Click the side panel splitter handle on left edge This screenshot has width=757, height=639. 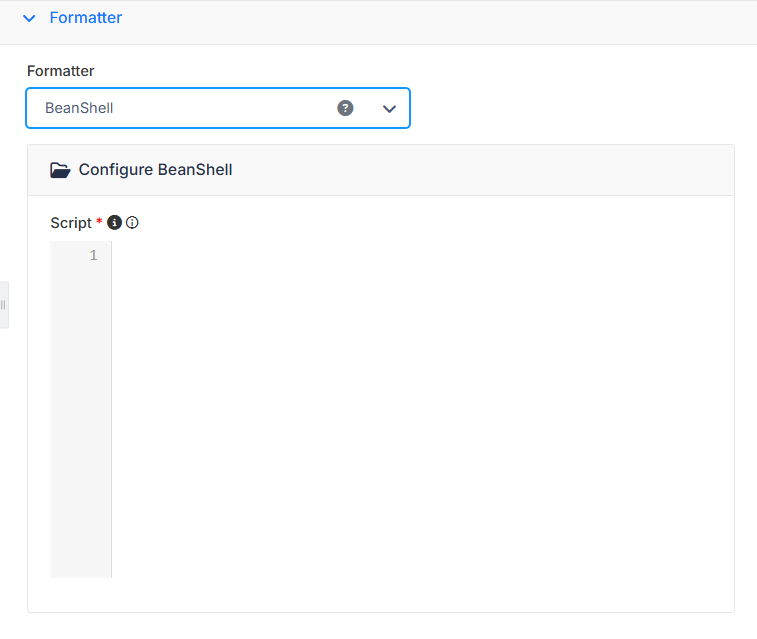coord(4,305)
